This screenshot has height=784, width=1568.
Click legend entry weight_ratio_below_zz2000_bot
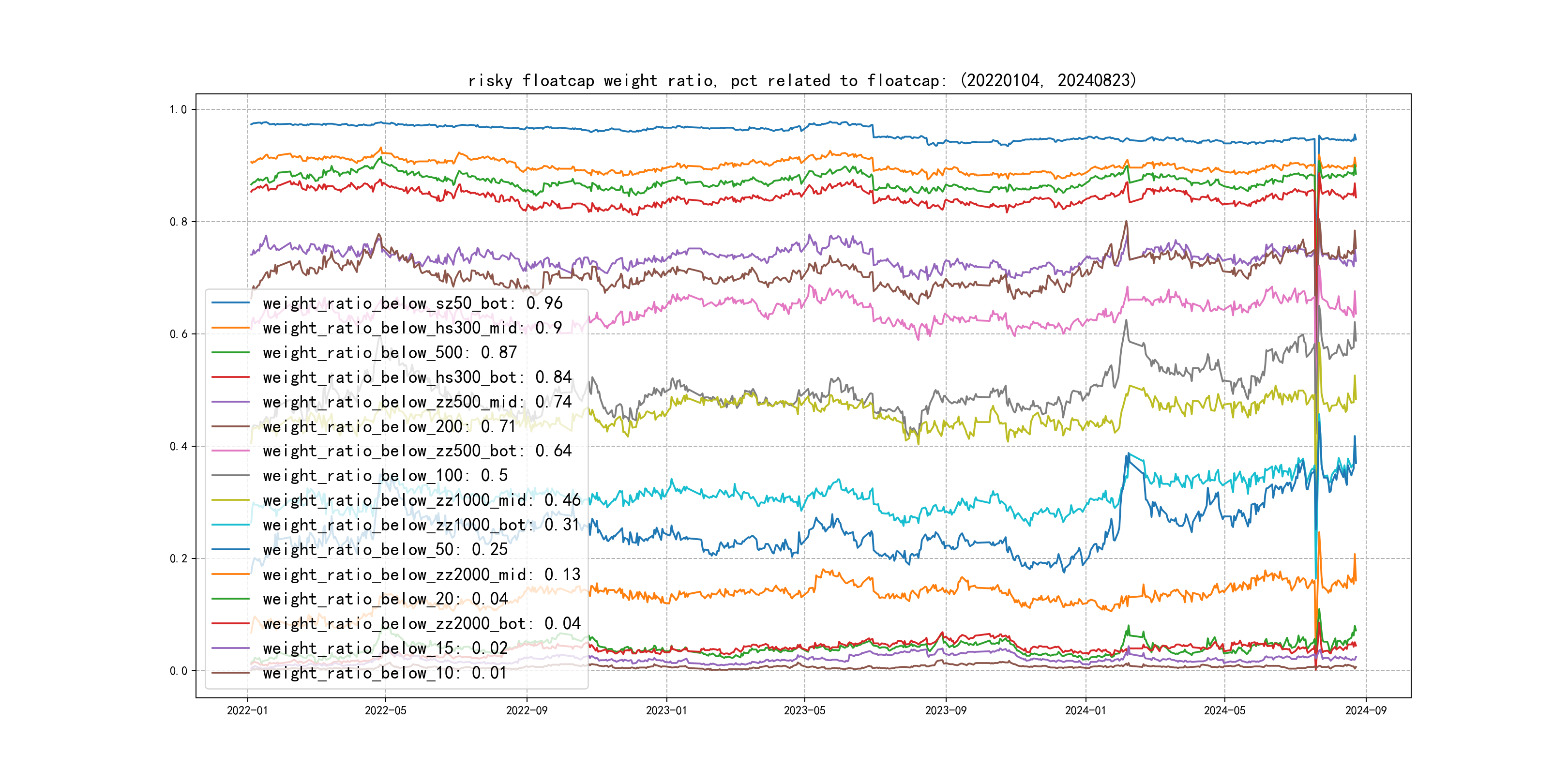click(421, 623)
